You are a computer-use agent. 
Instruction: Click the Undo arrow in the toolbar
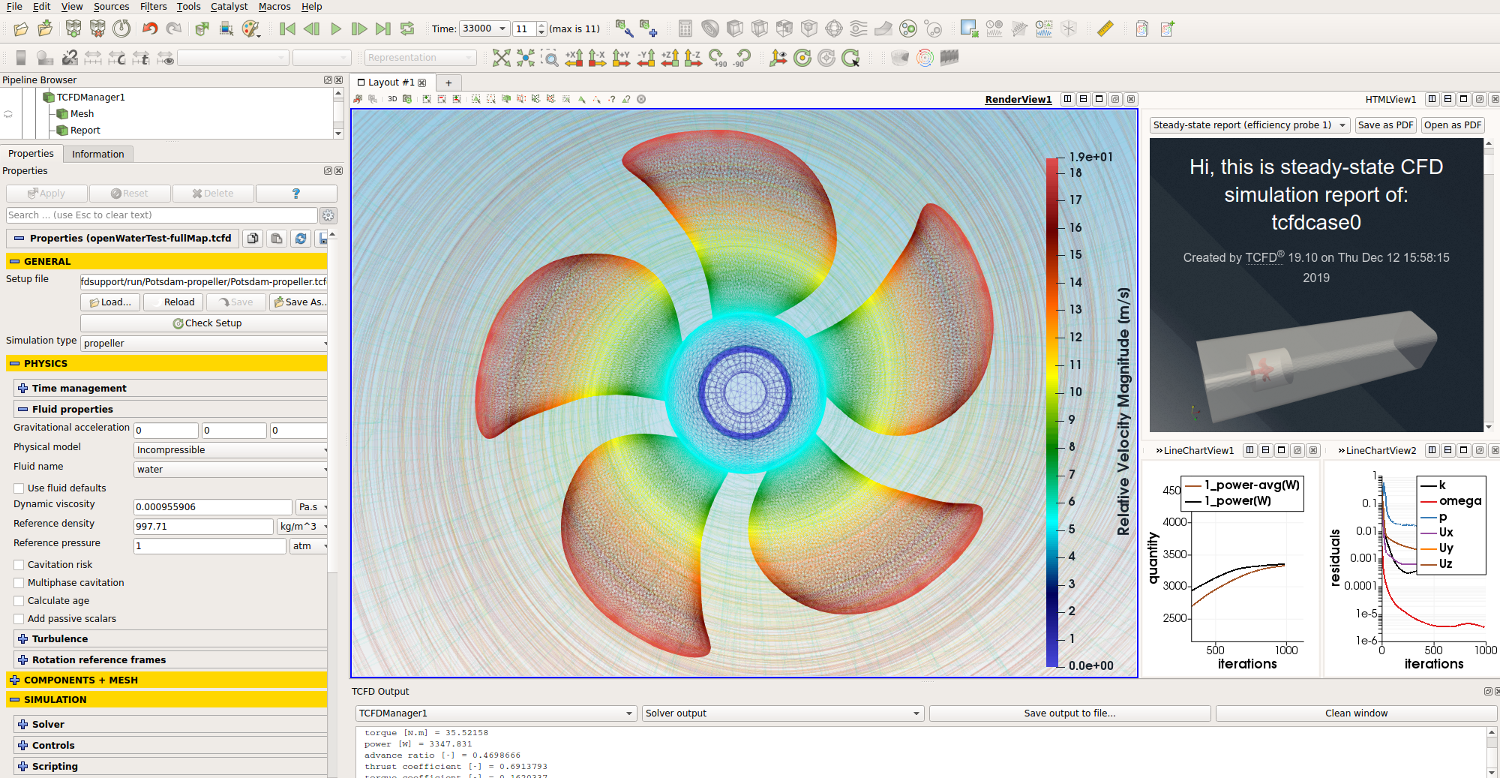click(150, 29)
